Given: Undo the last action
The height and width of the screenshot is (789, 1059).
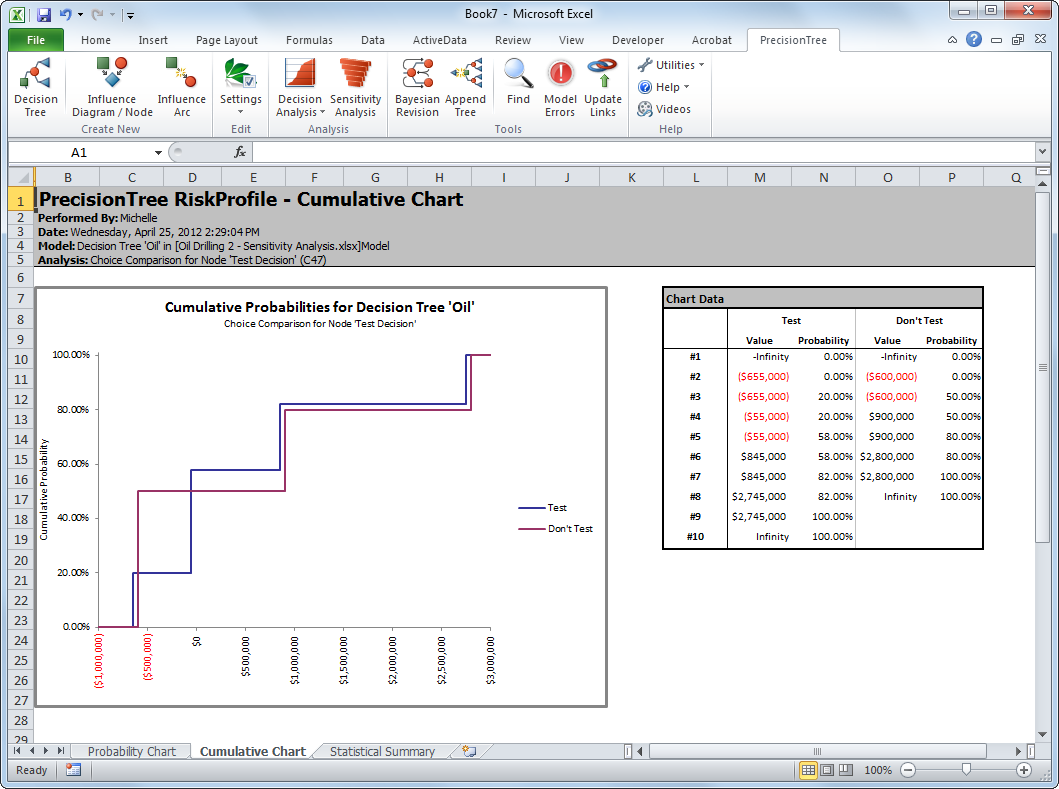Looking at the screenshot, I should (66, 14).
